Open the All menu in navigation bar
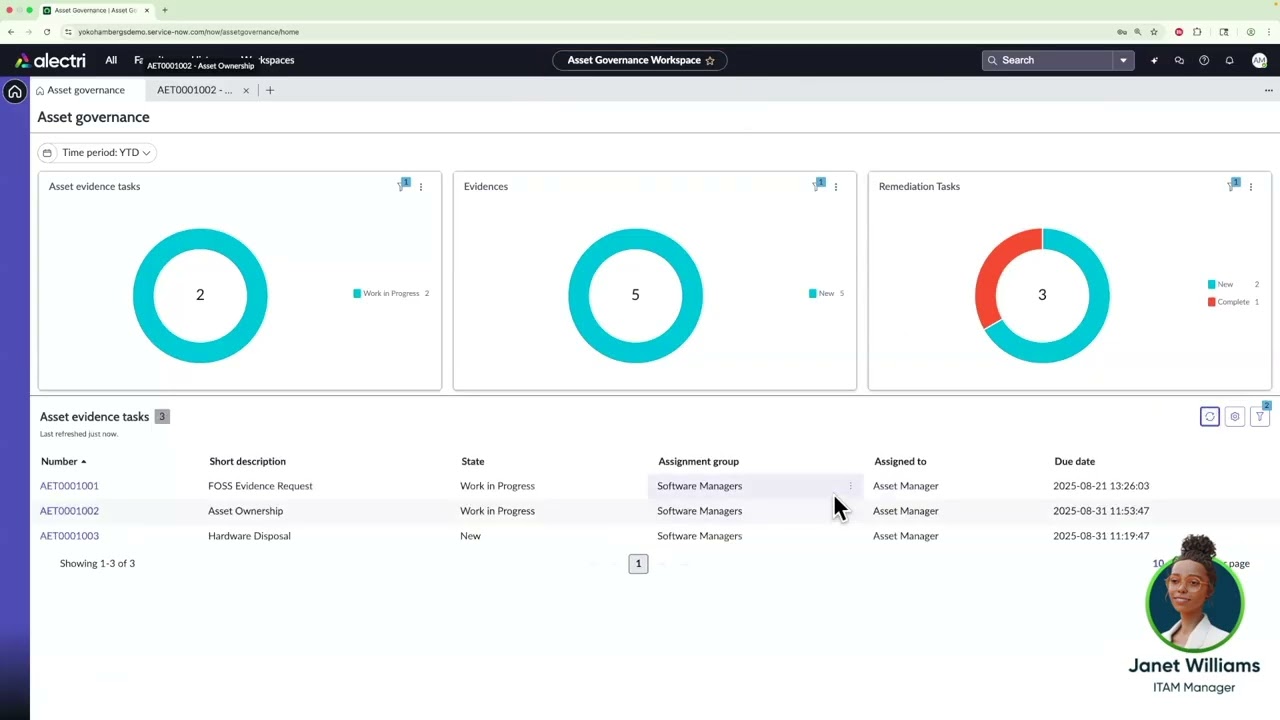 (x=111, y=60)
